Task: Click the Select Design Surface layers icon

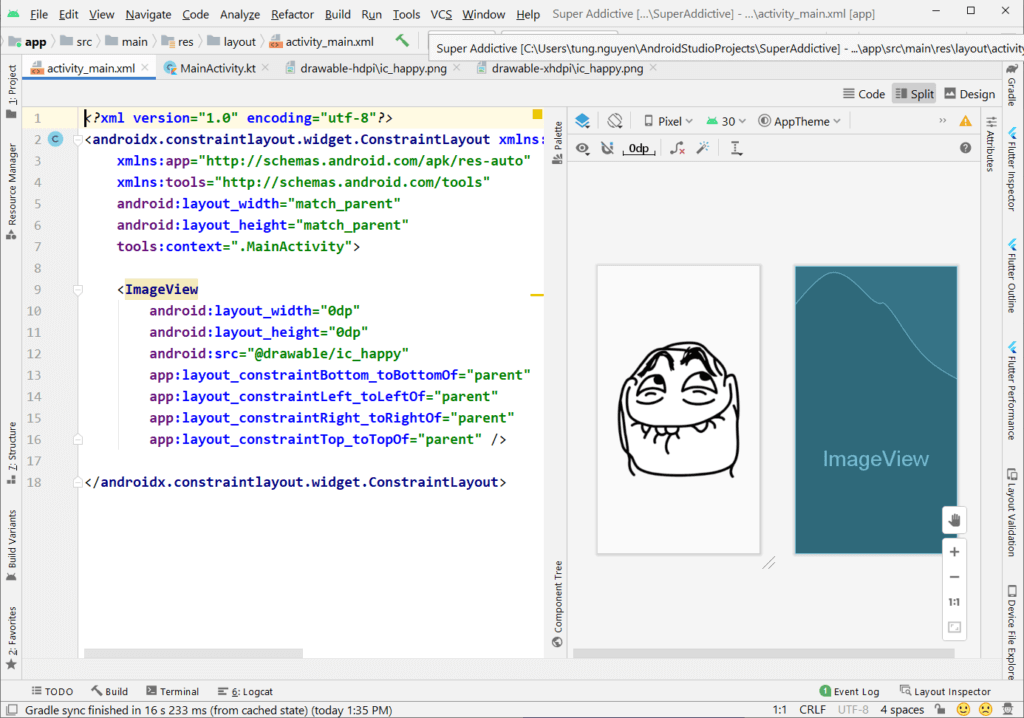Action: click(583, 121)
